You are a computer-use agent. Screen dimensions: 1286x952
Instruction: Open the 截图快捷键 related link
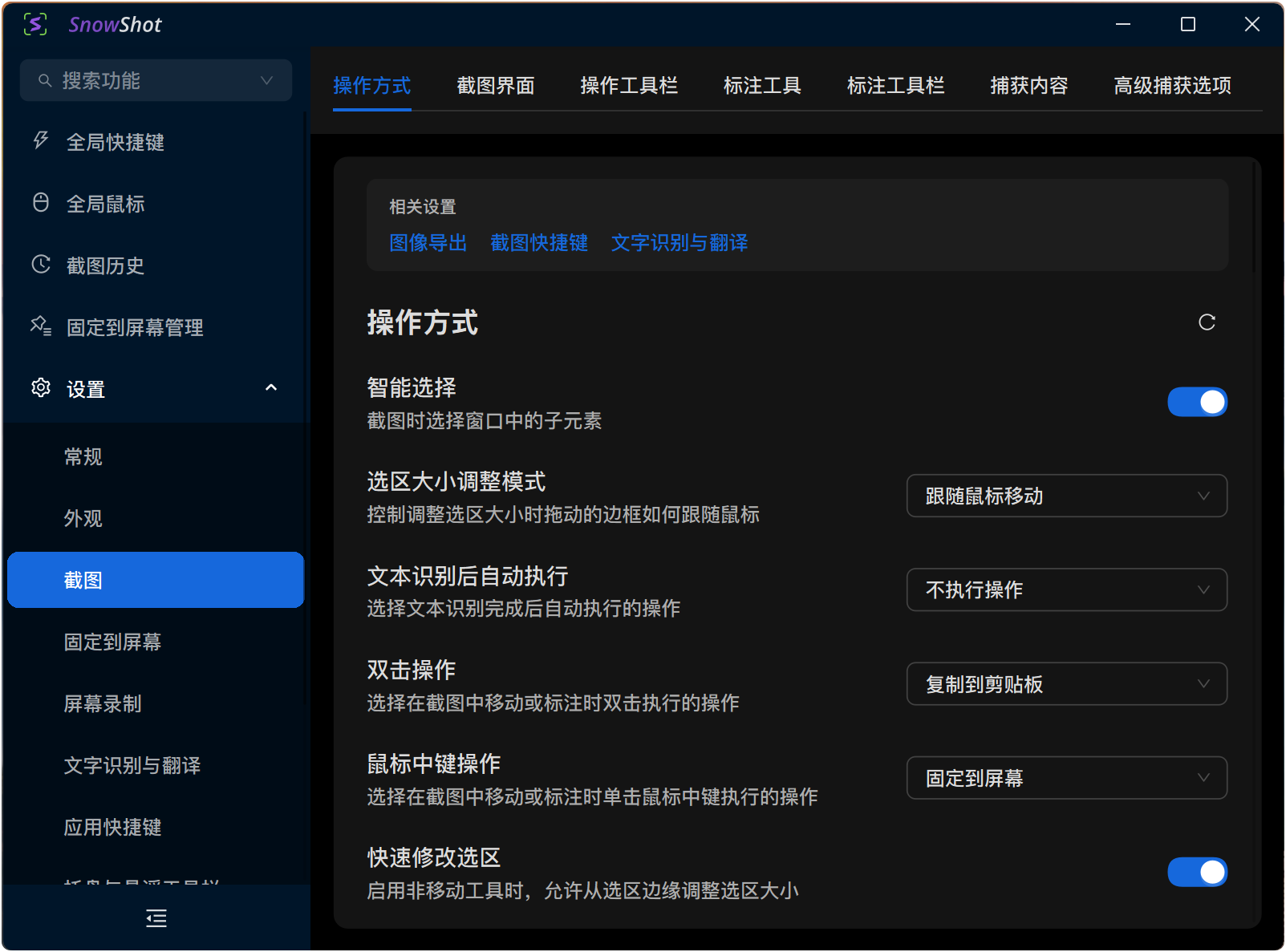pyautogui.click(x=539, y=242)
